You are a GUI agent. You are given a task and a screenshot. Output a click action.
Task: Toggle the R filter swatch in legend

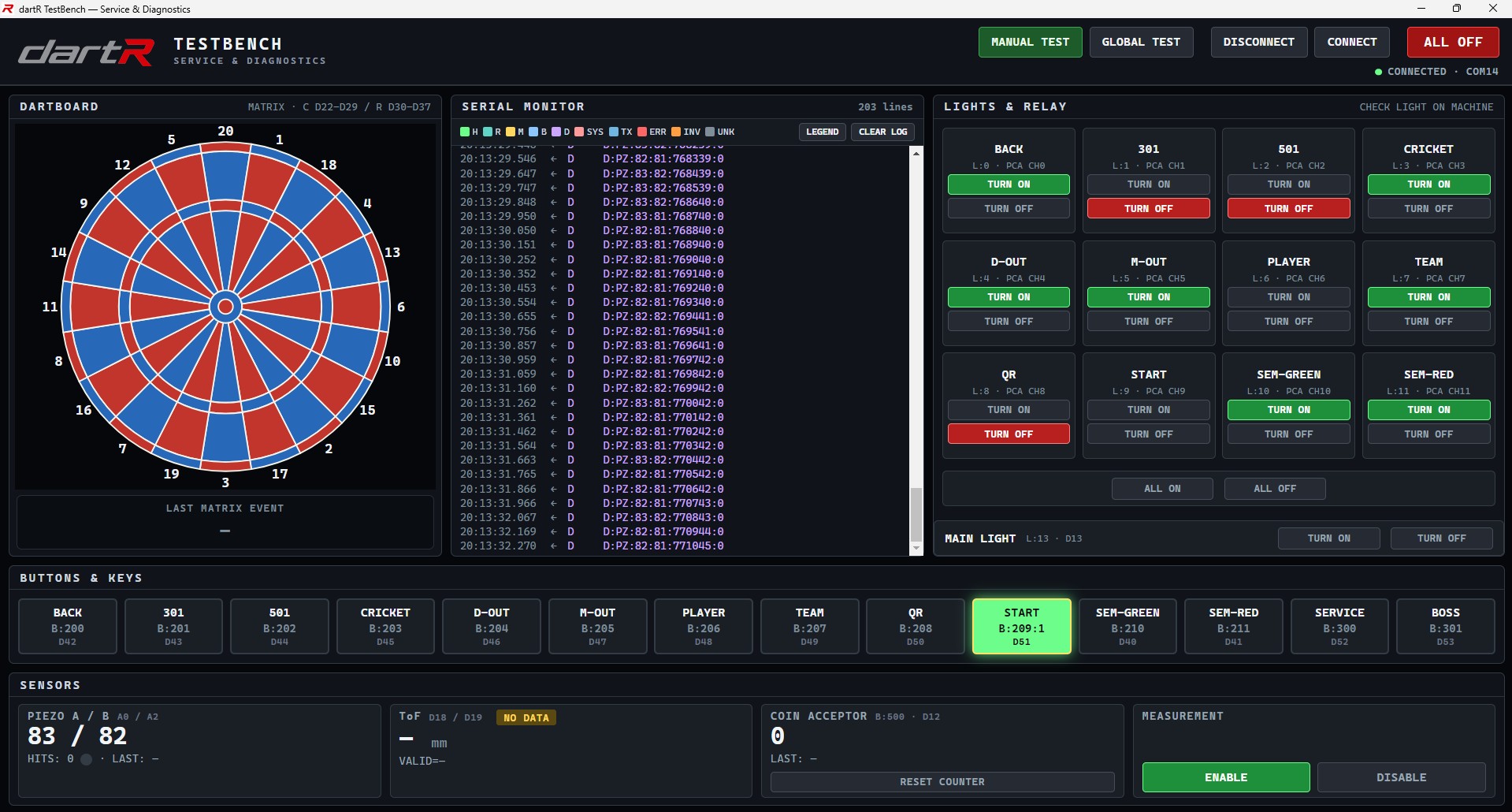[x=488, y=132]
